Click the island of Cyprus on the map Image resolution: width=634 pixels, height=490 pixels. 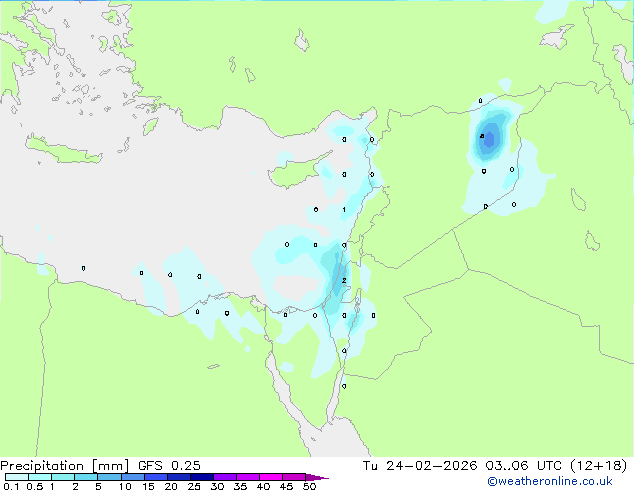coord(293,173)
